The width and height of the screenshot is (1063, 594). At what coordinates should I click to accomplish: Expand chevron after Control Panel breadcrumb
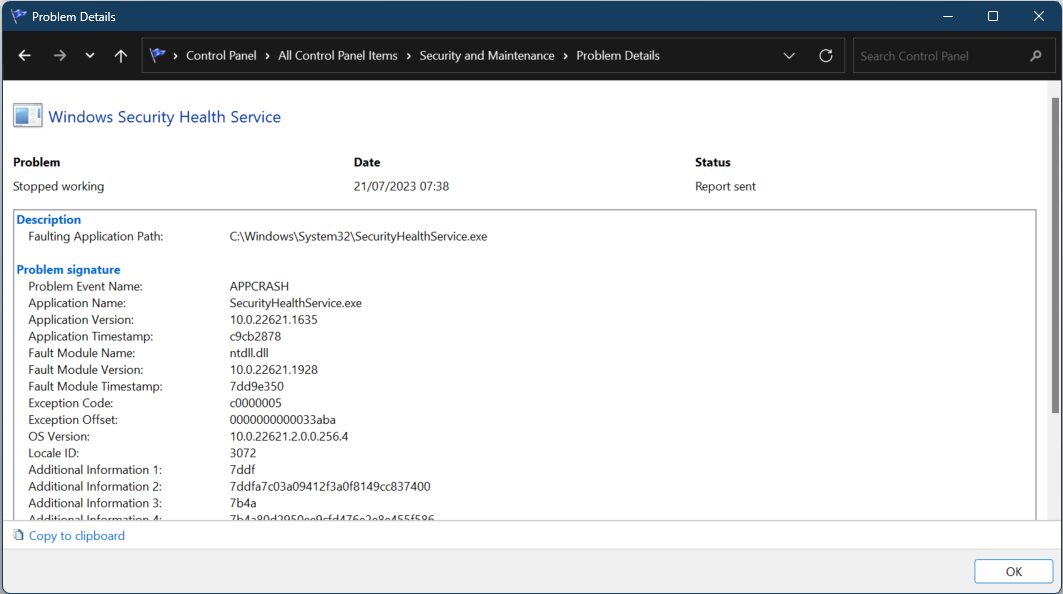[267, 56]
